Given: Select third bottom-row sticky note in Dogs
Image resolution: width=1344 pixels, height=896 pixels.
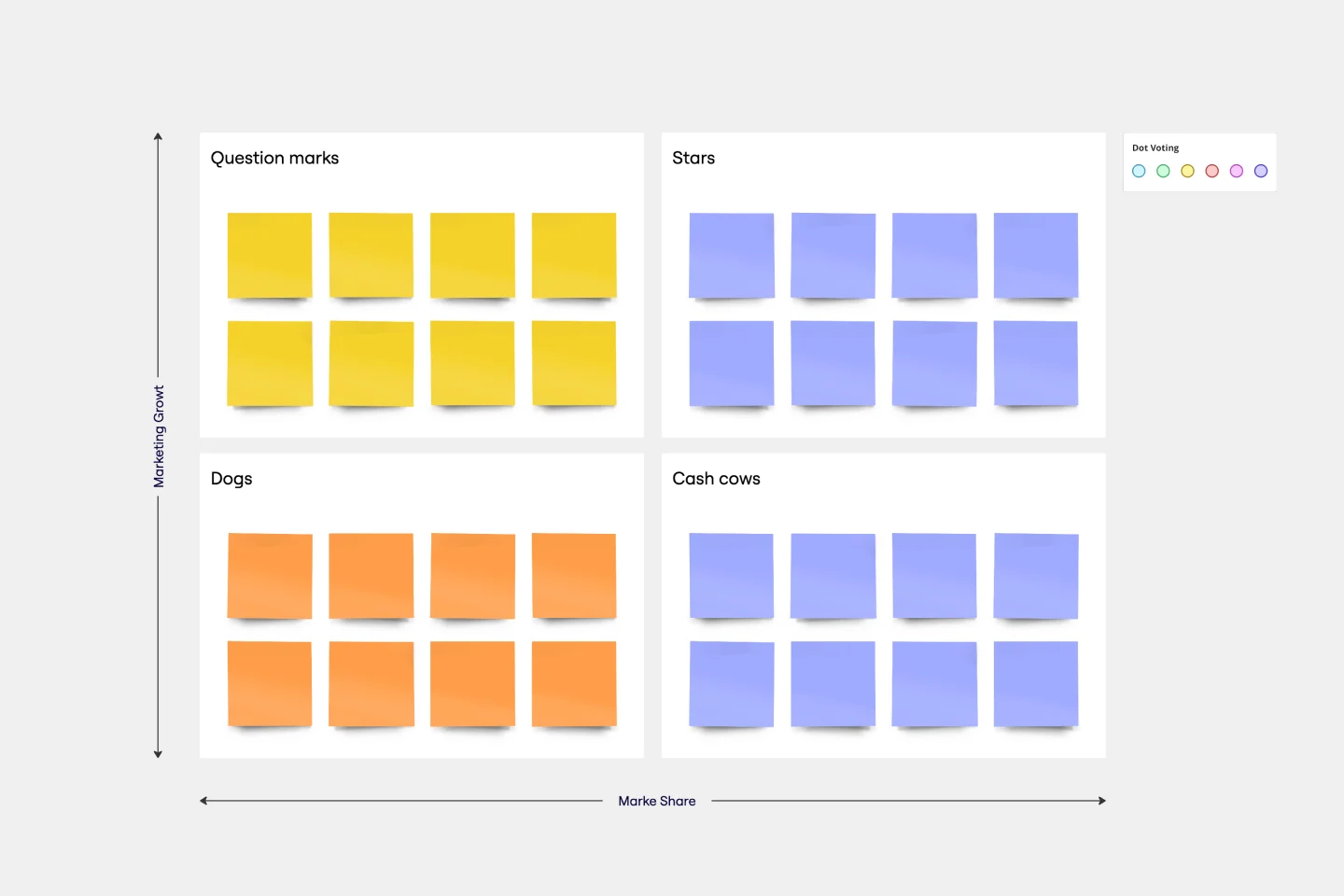Looking at the screenshot, I should click(472, 684).
